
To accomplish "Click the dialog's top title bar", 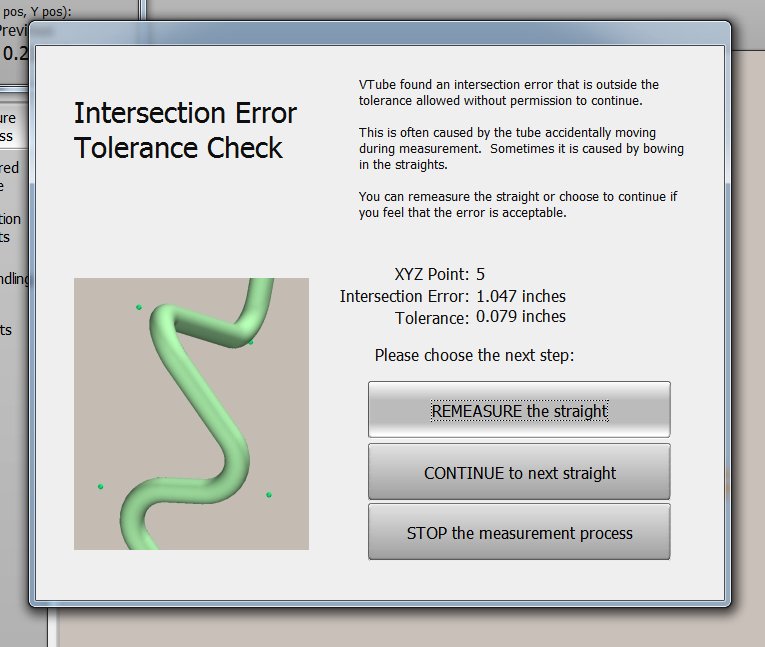I will click(x=380, y=35).
